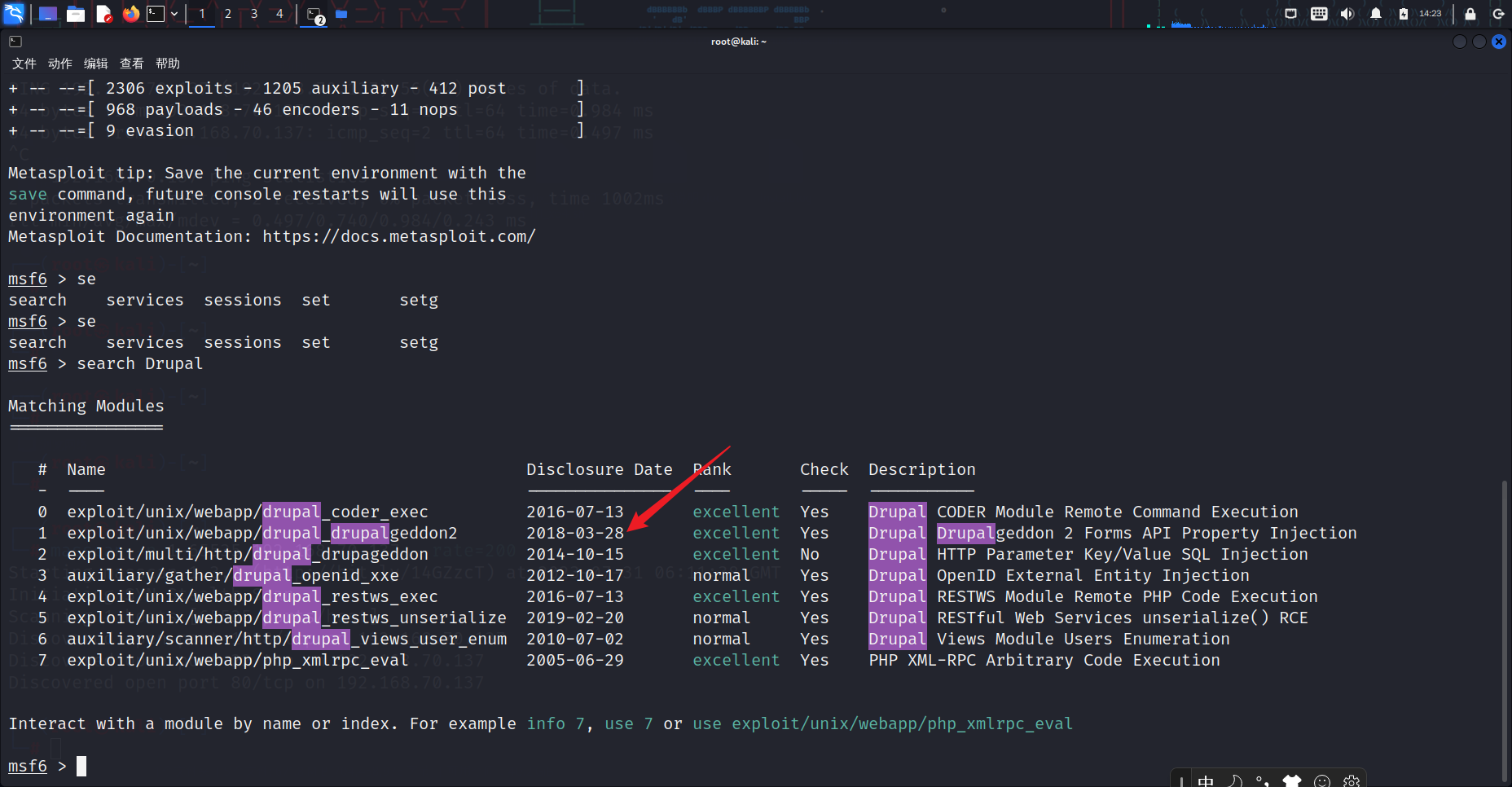Viewport: 1512px width, 787px height.
Task: Click the keyboard tray icon
Action: (1319, 14)
